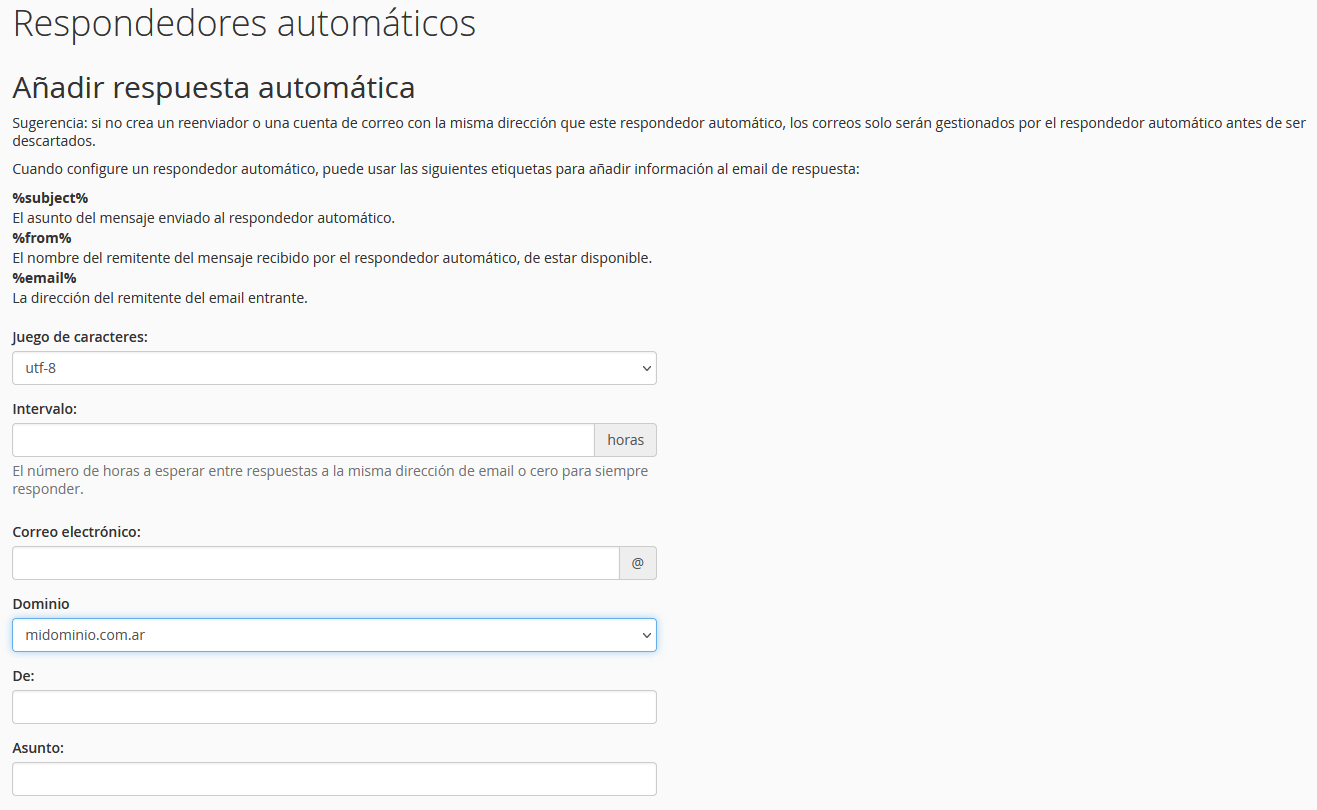The width and height of the screenshot is (1317, 810).
Task: Click the 'Correo electrónico:' label
Action: pos(76,532)
